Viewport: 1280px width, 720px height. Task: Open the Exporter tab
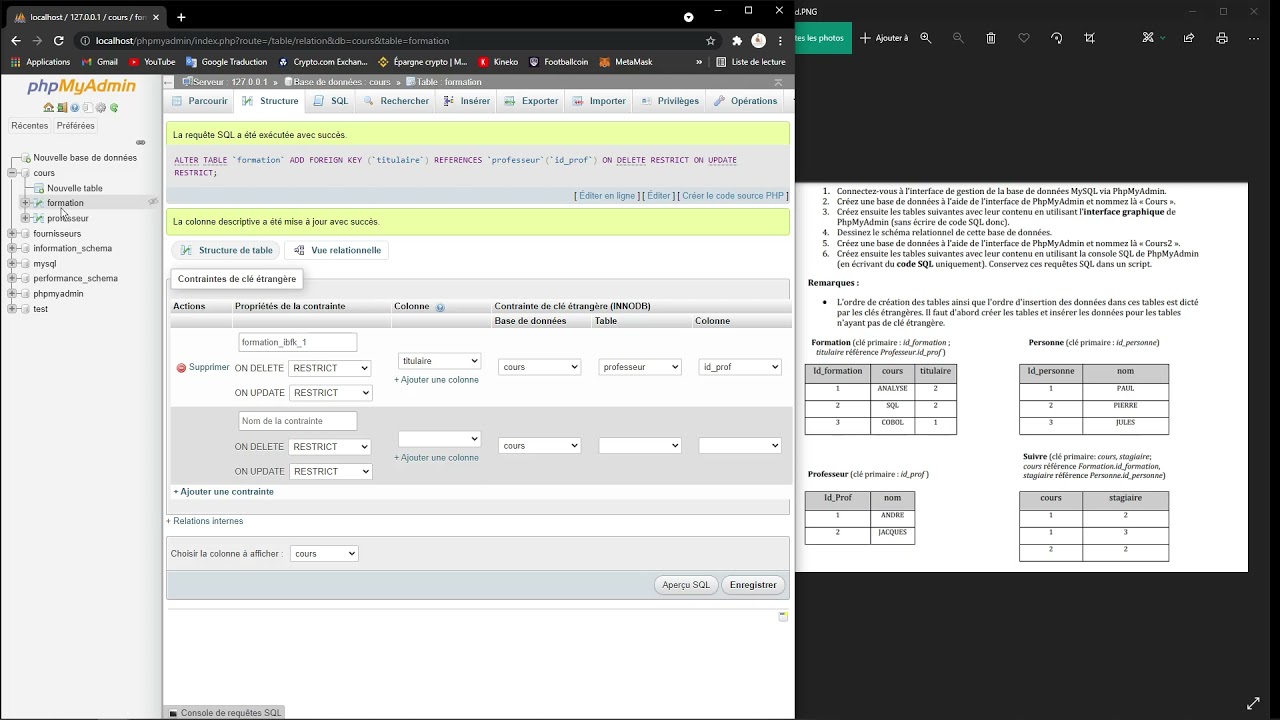click(531, 101)
